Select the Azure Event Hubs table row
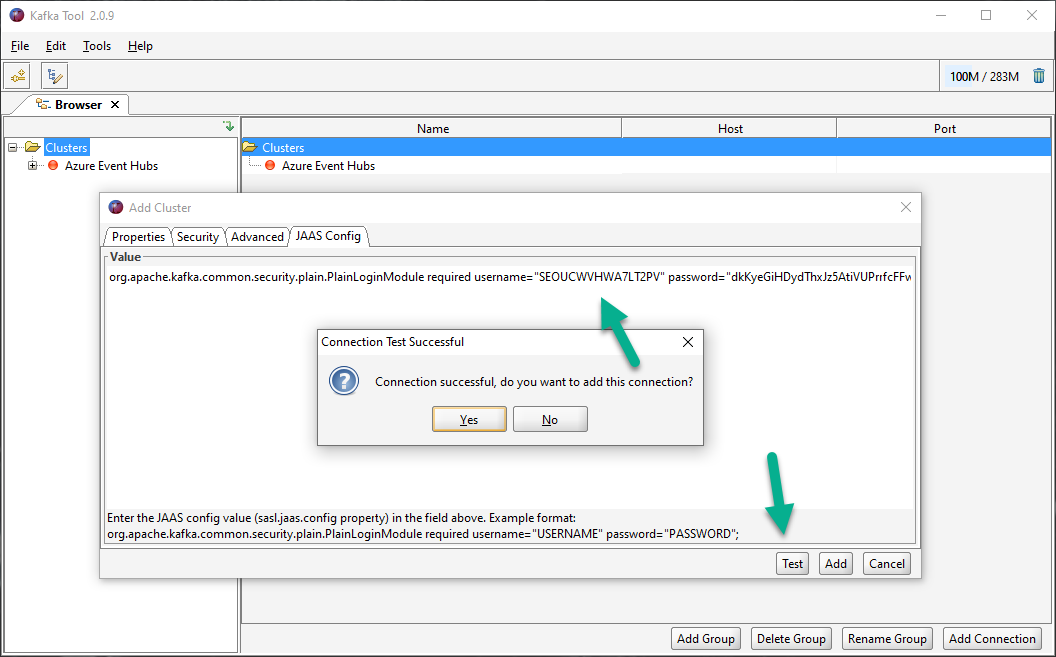The image size is (1056, 657). (646, 165)
